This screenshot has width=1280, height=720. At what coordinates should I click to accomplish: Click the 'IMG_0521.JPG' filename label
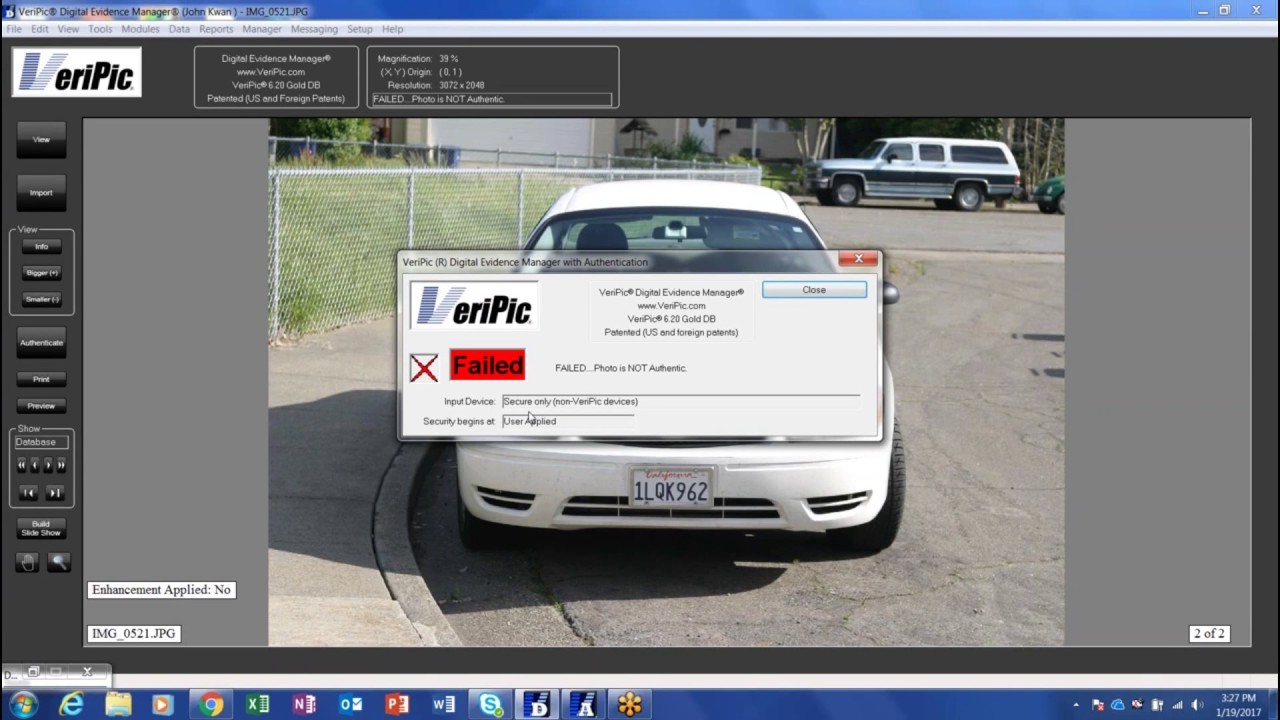pyautogui.click(x=133, y=633)
